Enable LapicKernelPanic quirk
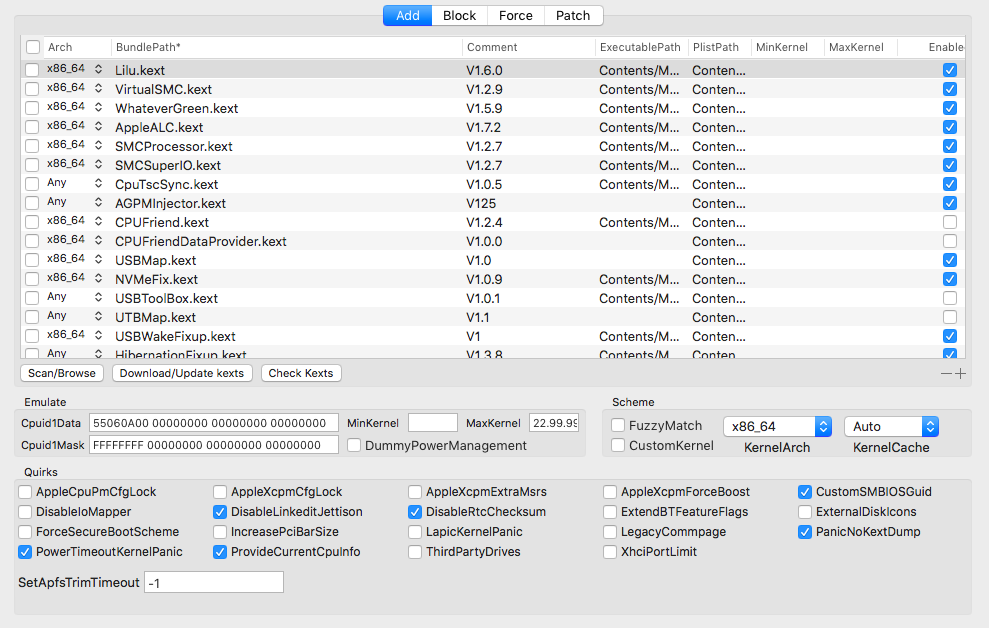This screenshot has width=989, height=628. coord(414,532)
